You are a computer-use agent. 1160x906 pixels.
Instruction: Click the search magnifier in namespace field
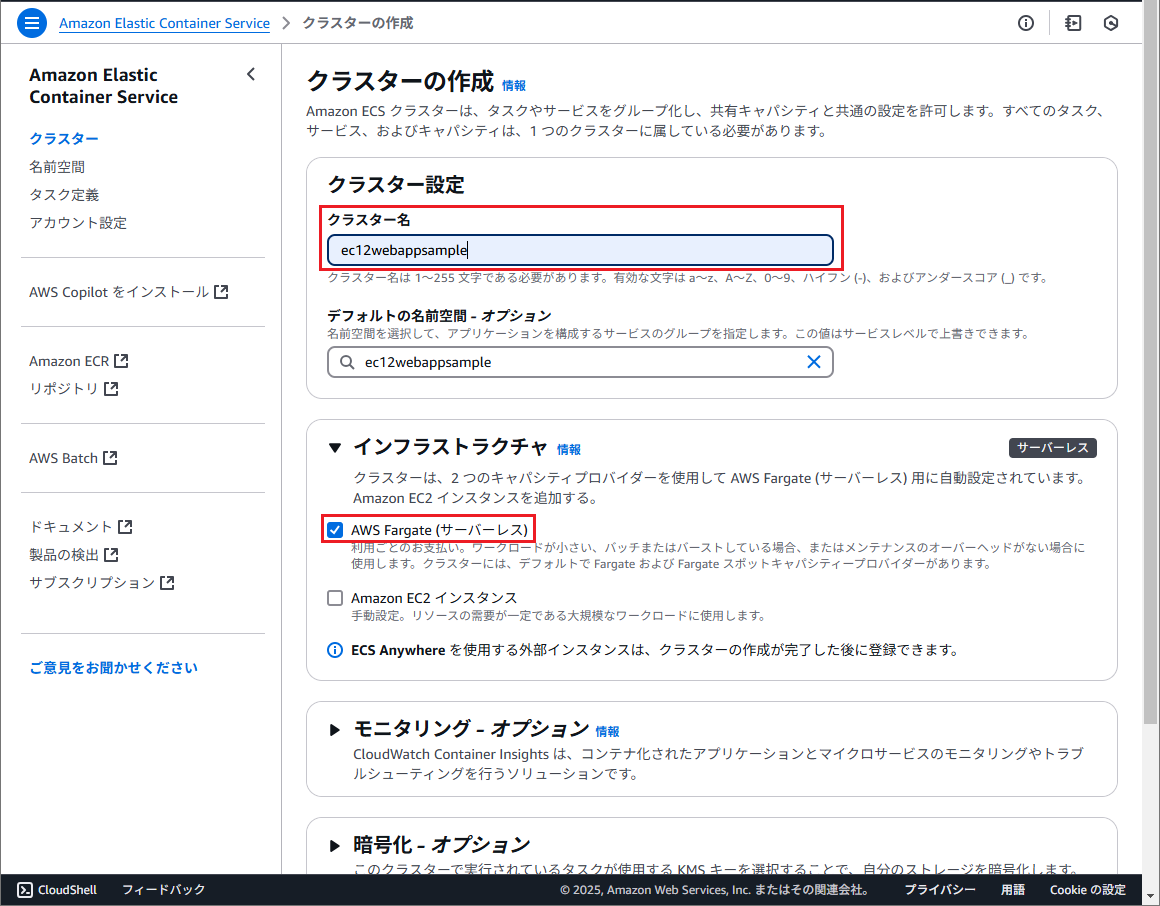click(x=346, y=362)
